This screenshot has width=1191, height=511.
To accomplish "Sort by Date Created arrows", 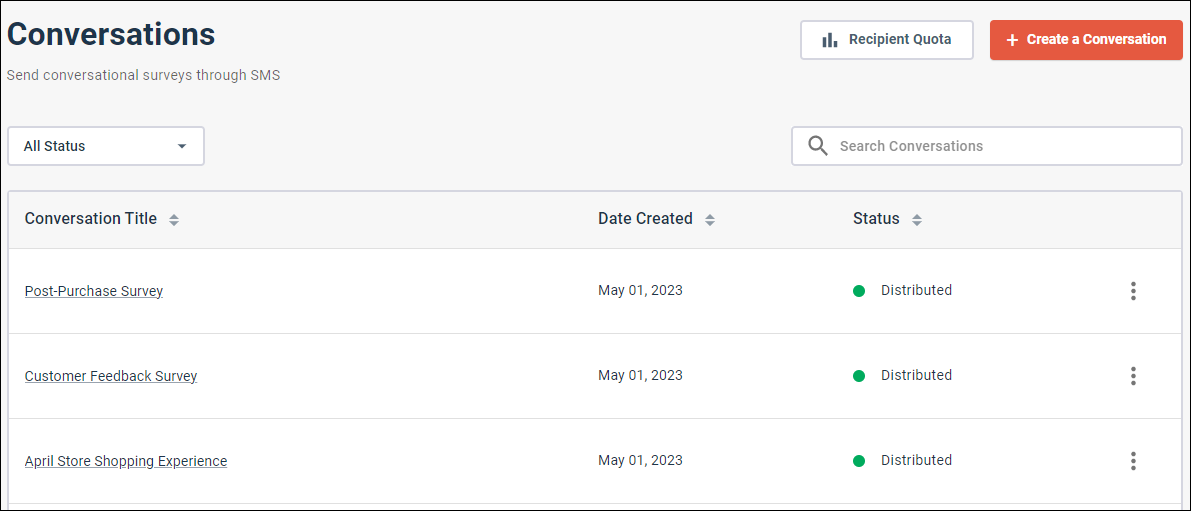I will (709, 220).
